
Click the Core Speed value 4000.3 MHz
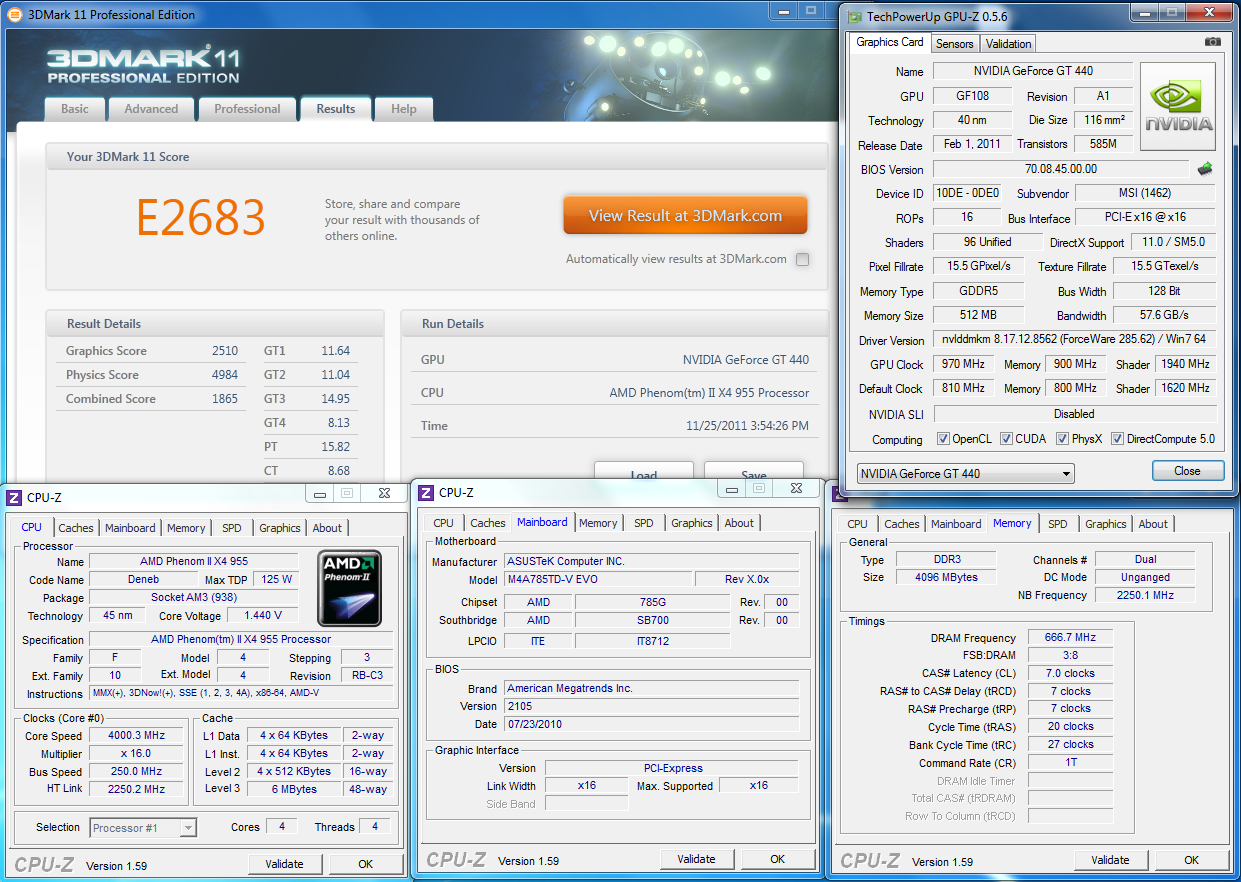coord(136,735)
